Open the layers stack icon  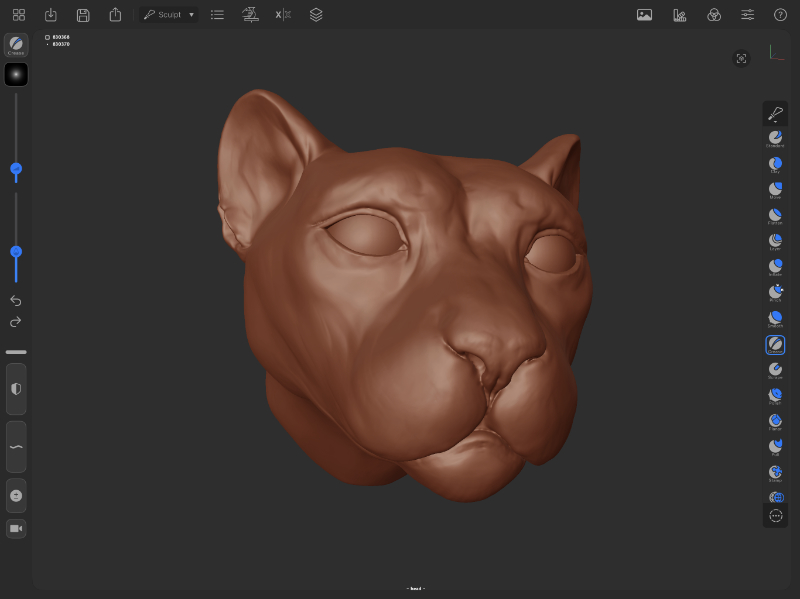316,15
